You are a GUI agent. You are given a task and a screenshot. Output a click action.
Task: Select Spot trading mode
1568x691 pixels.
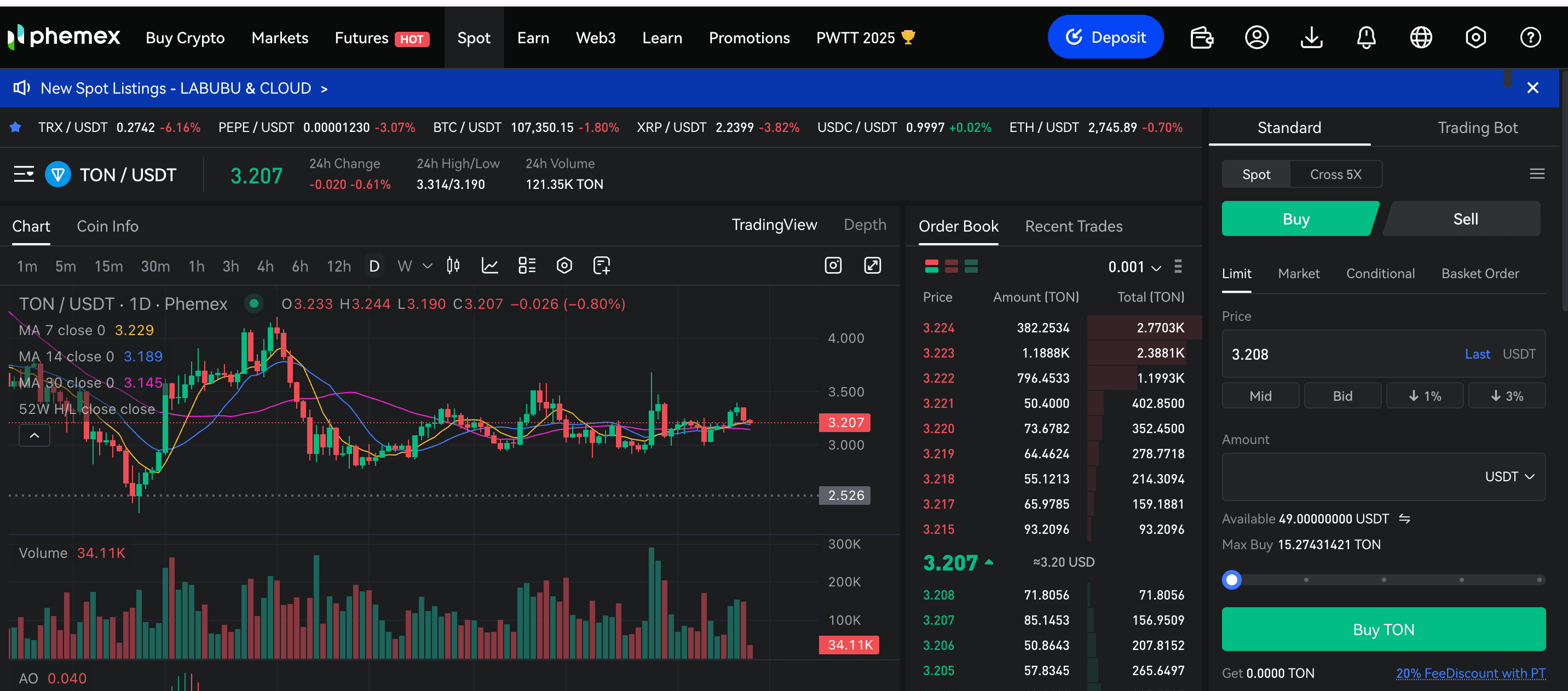click(x=1256, y=174)
